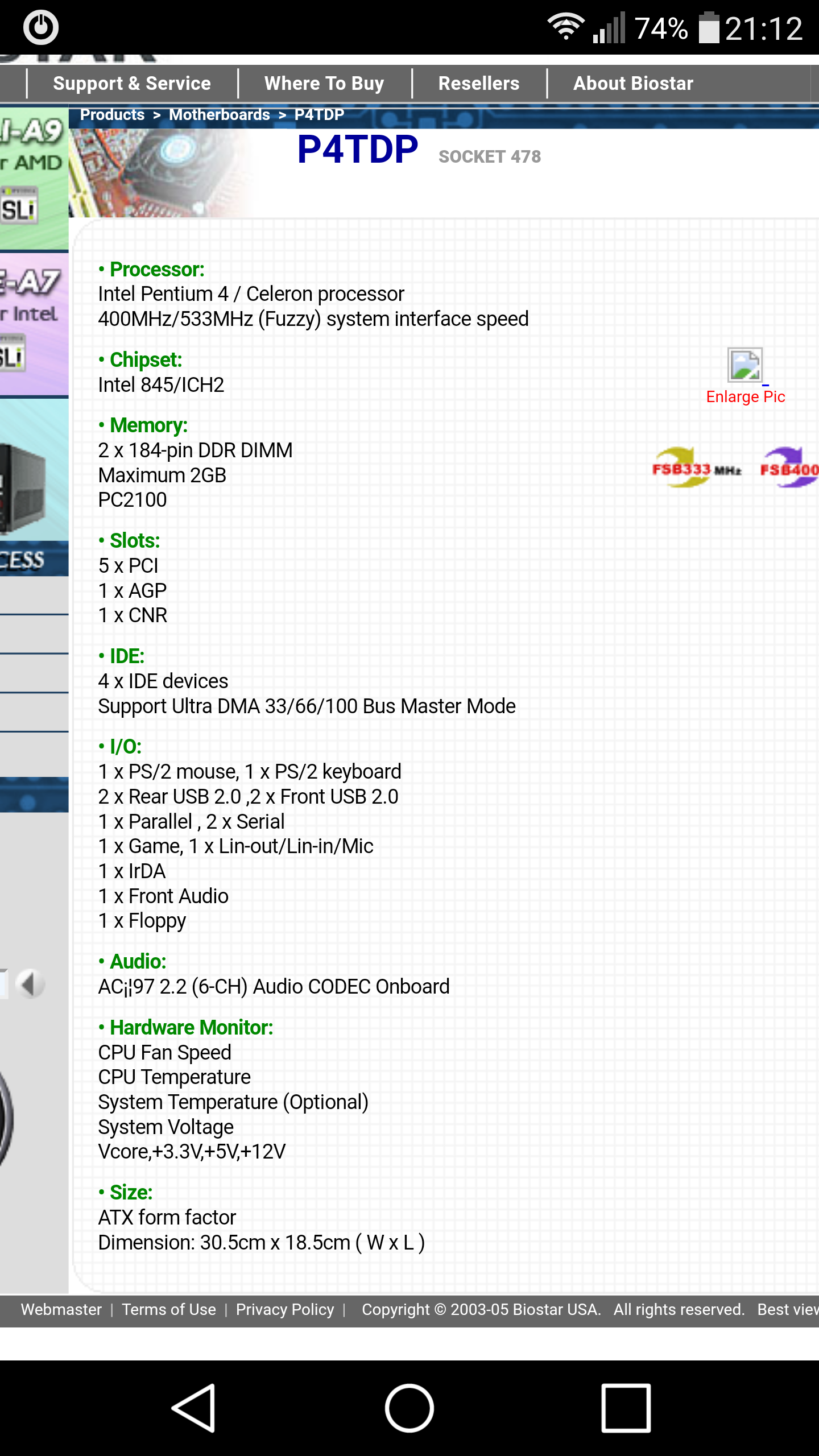Image resolution: width=819 pixels, height=1456 pixels.
Task: Open the Terms of Use link
Action: click(169, 1309)
